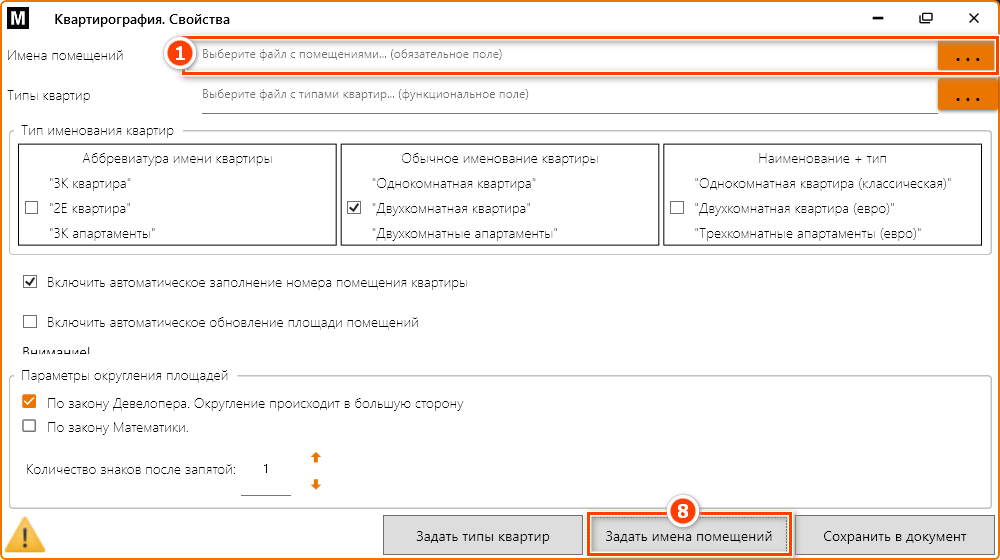Enable abbreviation naming "2Е квартира" checkbox

pyautogui.click(x=30, y=208)
